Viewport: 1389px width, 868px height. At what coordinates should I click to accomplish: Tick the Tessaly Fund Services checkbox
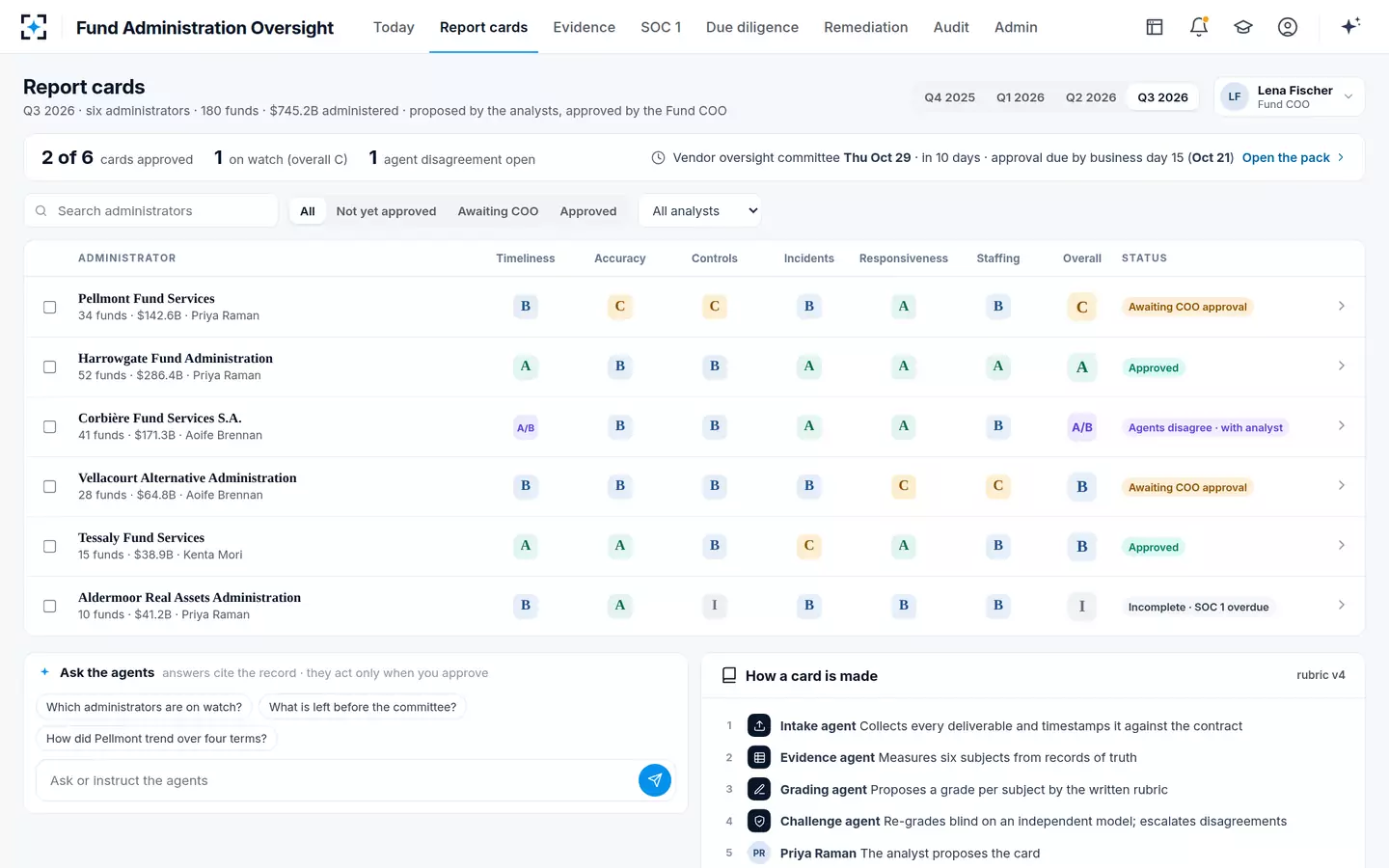coord(49,546)
